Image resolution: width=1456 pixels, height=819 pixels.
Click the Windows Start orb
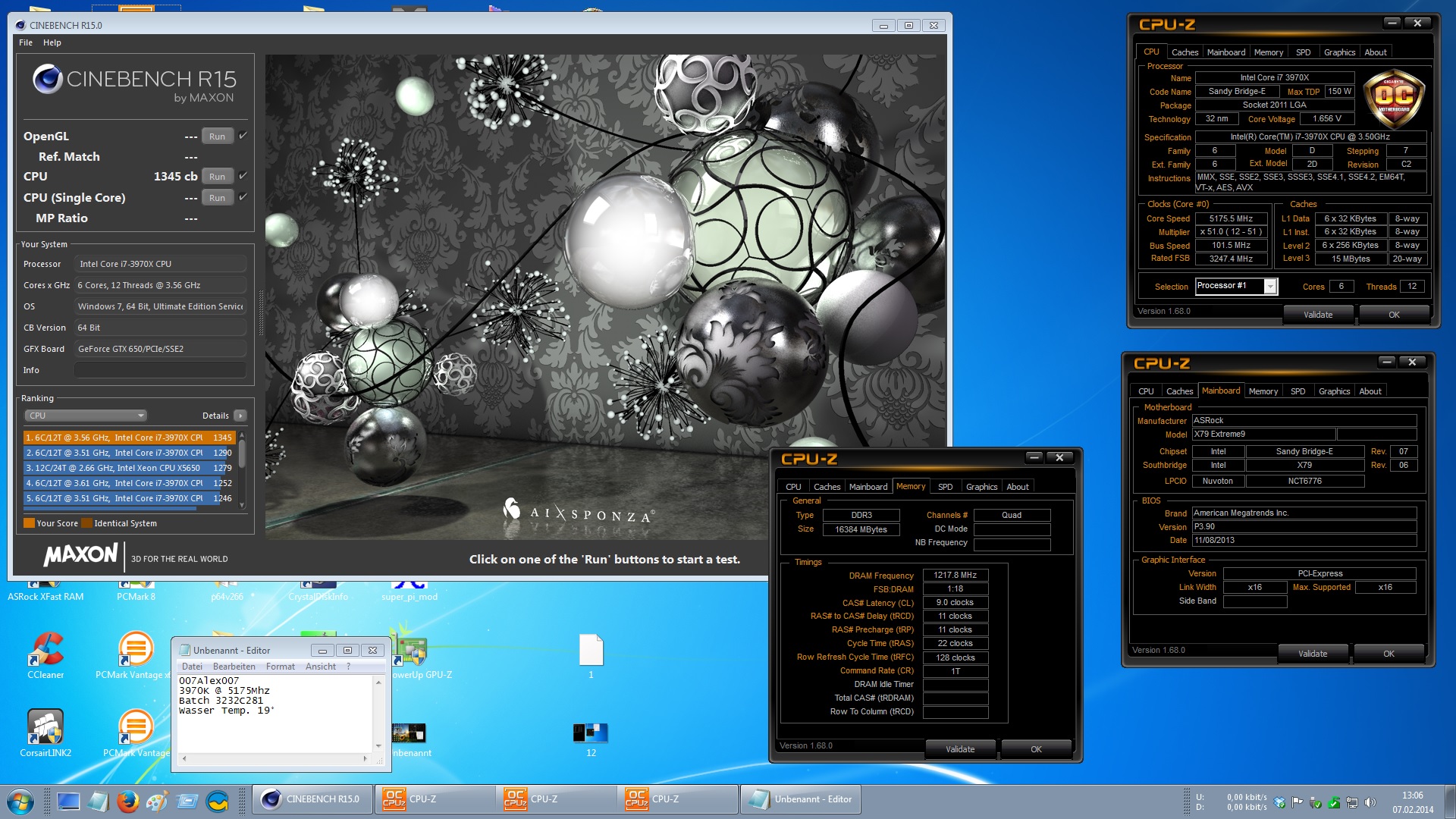coord(20,801)
